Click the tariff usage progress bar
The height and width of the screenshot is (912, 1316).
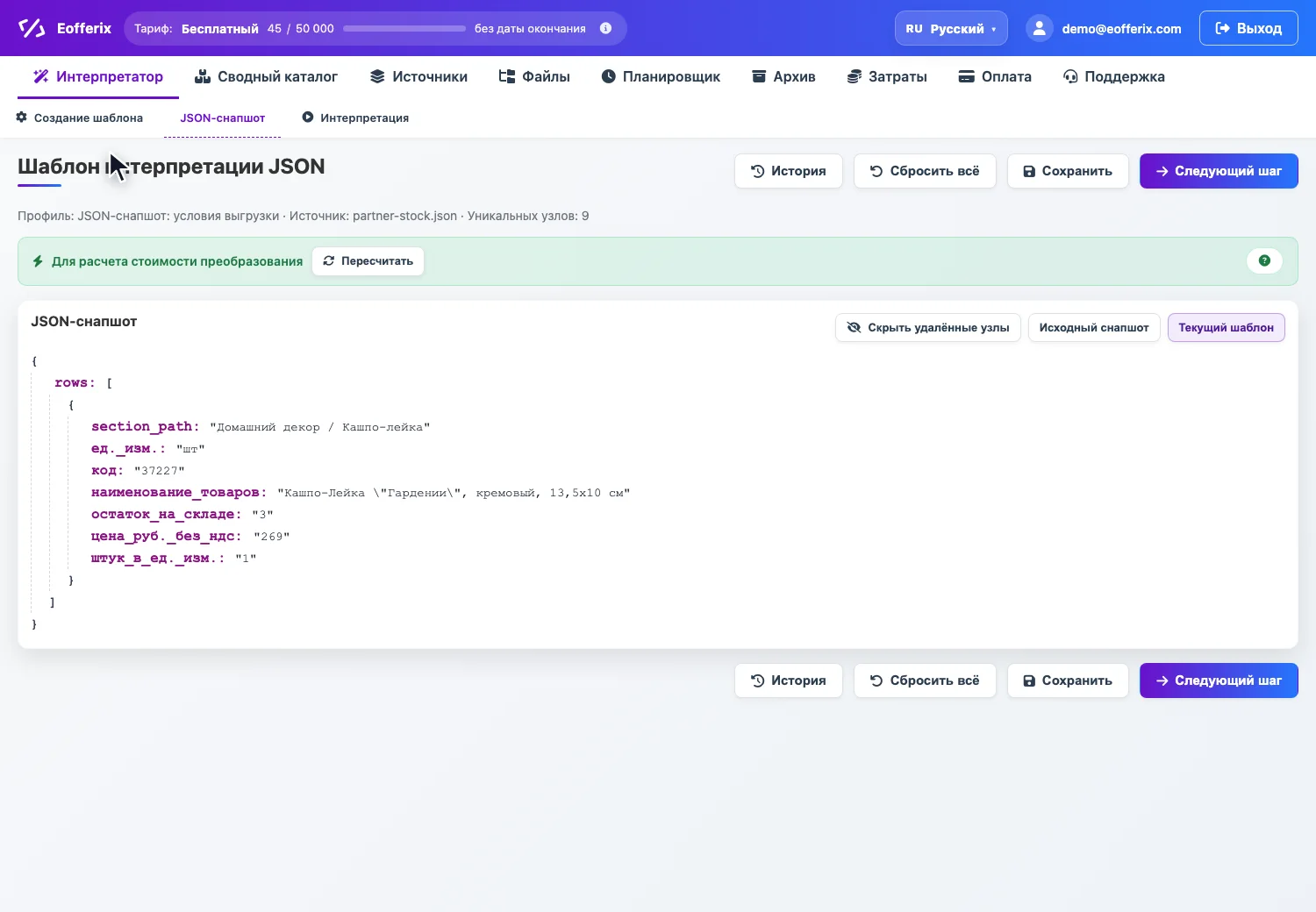coord(404,28)
